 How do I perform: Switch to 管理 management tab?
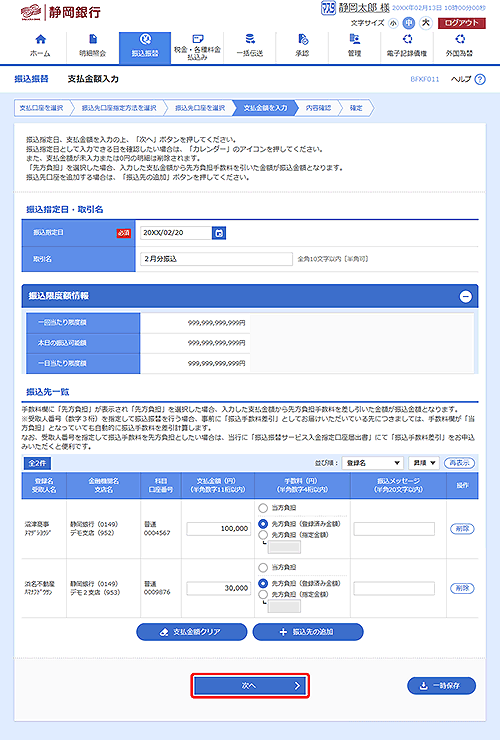[x=355, y=46]
